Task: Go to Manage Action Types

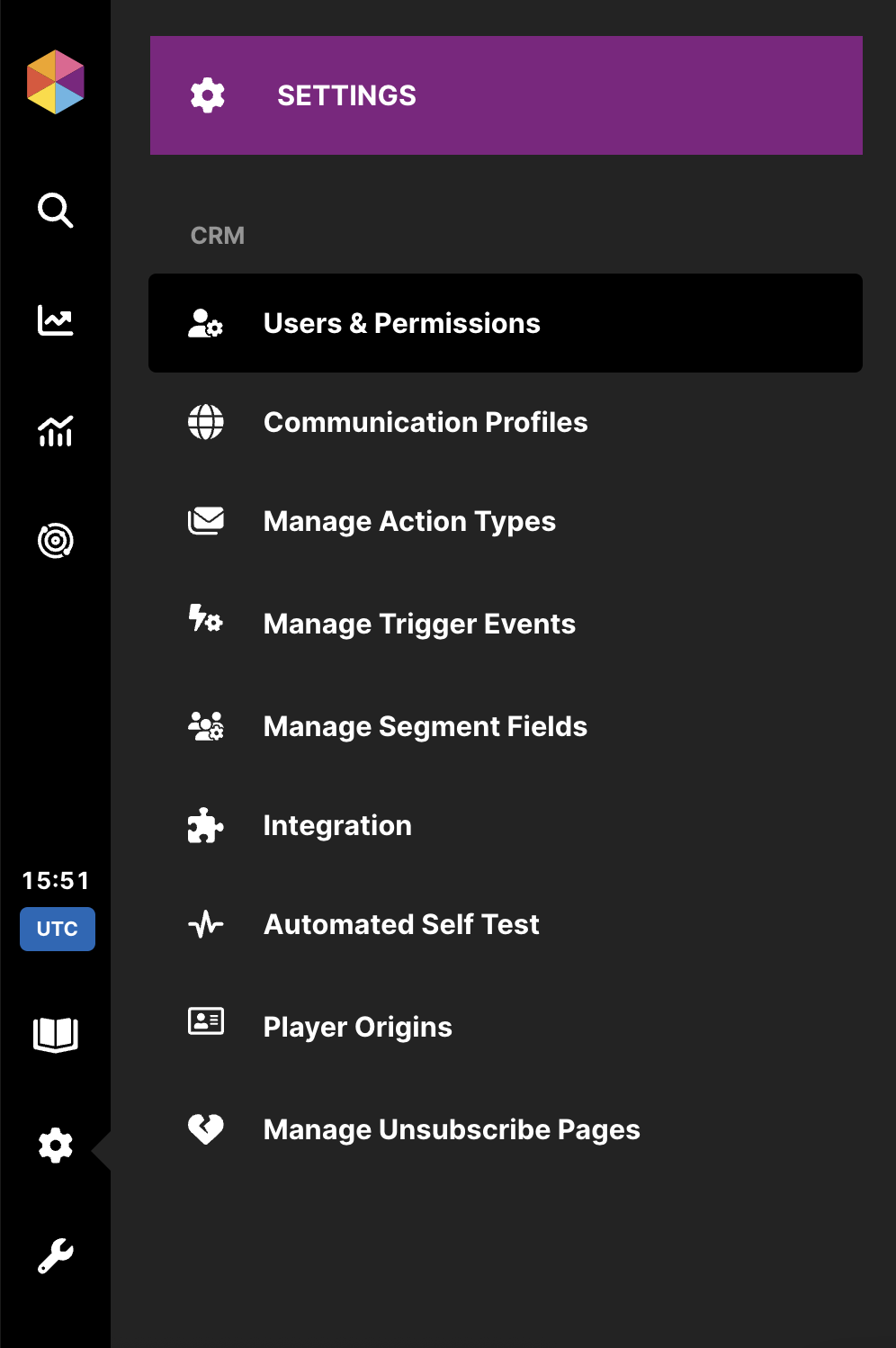Action: (x=409, y=522)
